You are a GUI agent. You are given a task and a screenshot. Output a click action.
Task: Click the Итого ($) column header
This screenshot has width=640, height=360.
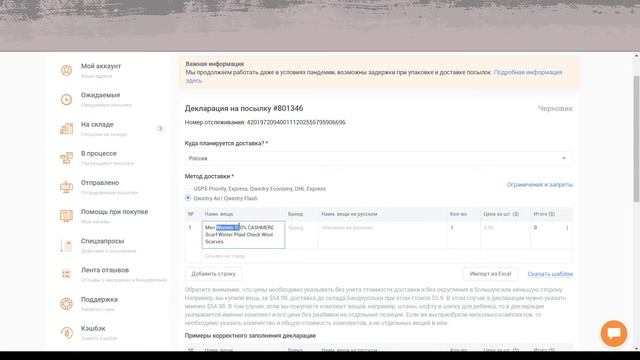[x=544, y=214]
